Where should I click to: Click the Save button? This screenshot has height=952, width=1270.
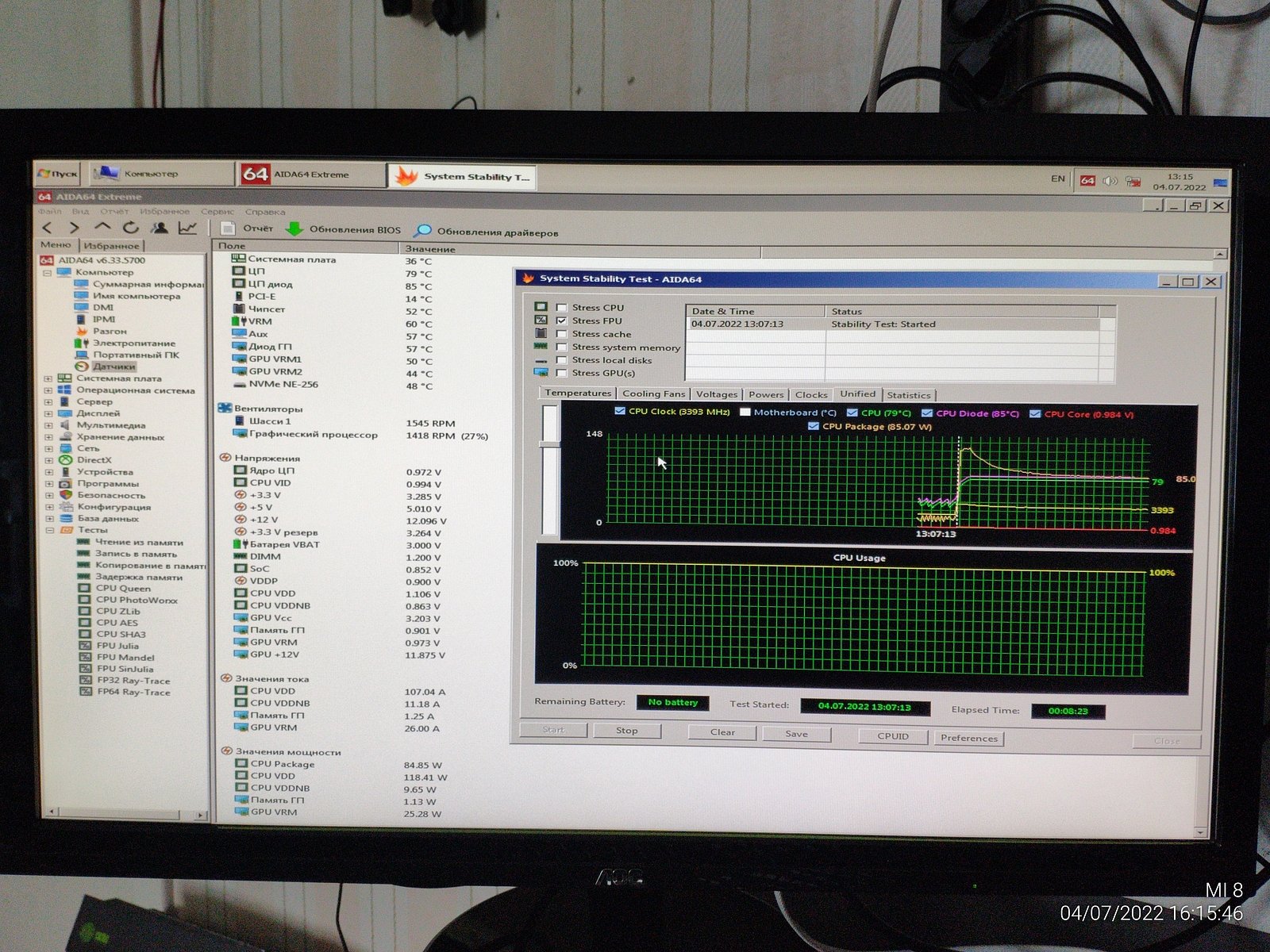(x=797, y=734)
